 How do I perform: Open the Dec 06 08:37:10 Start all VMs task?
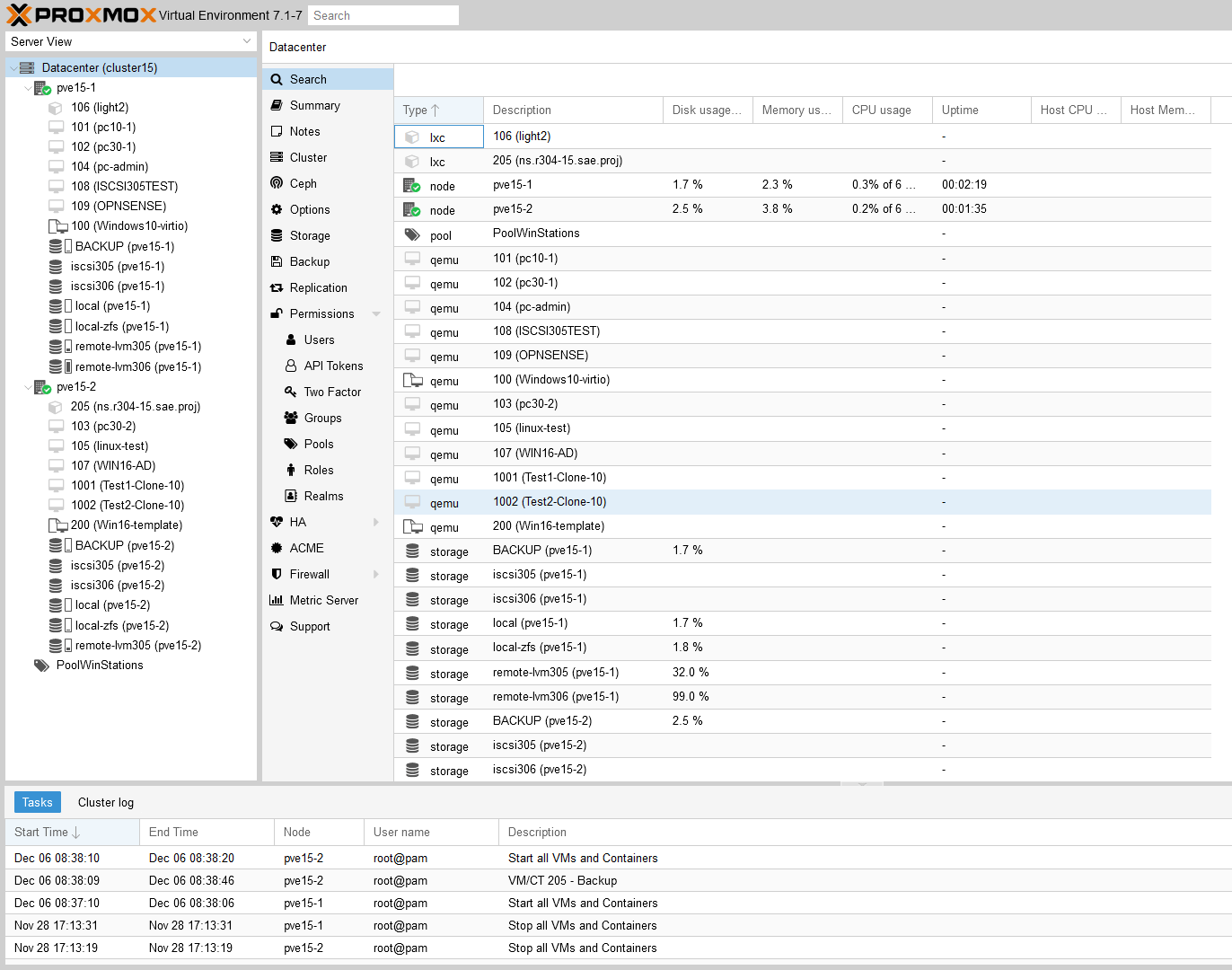(x=618, y=904)
